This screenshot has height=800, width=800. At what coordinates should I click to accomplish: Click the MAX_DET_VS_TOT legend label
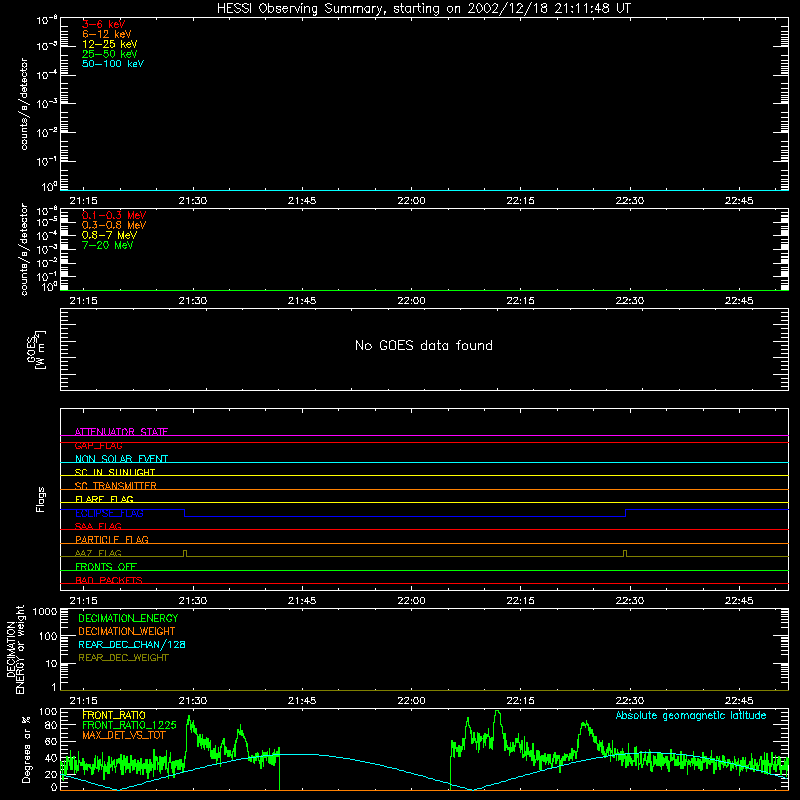tap(123, 735)
